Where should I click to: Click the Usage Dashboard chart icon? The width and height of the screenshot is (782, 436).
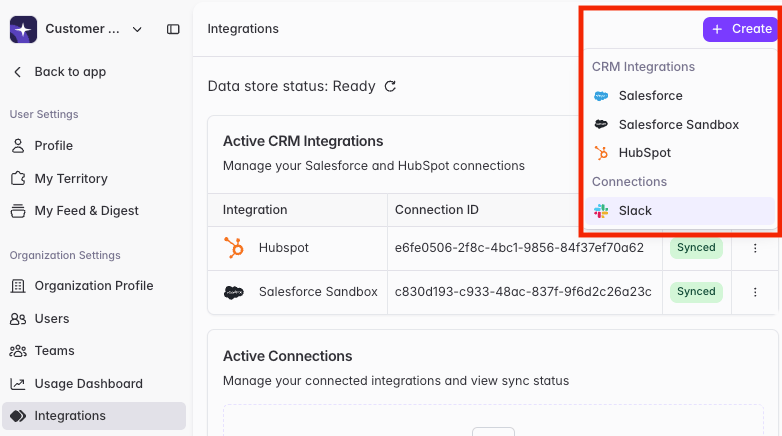pos(18,384)
